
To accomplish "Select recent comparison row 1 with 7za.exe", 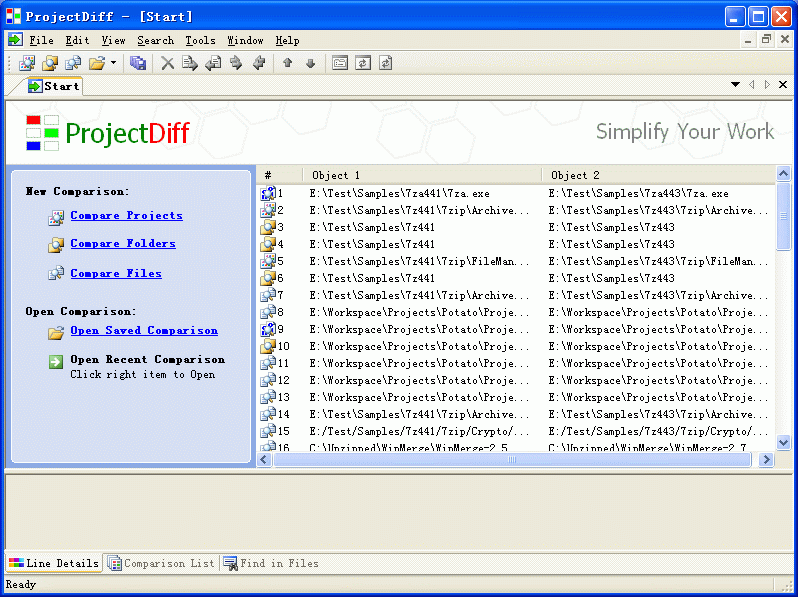I will pos(517,193).
